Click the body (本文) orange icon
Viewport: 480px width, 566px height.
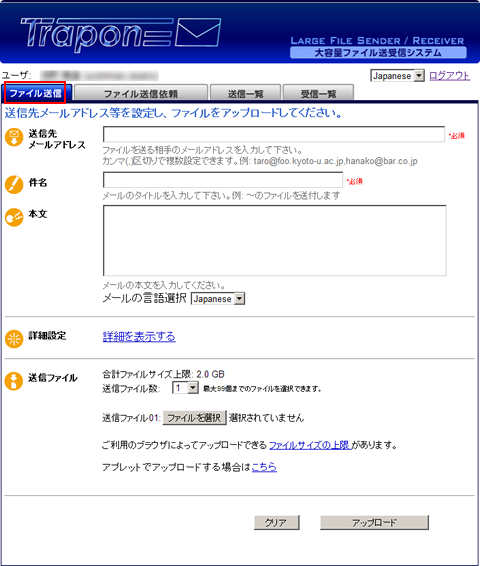pyautogui.click(x=14, y=217)
